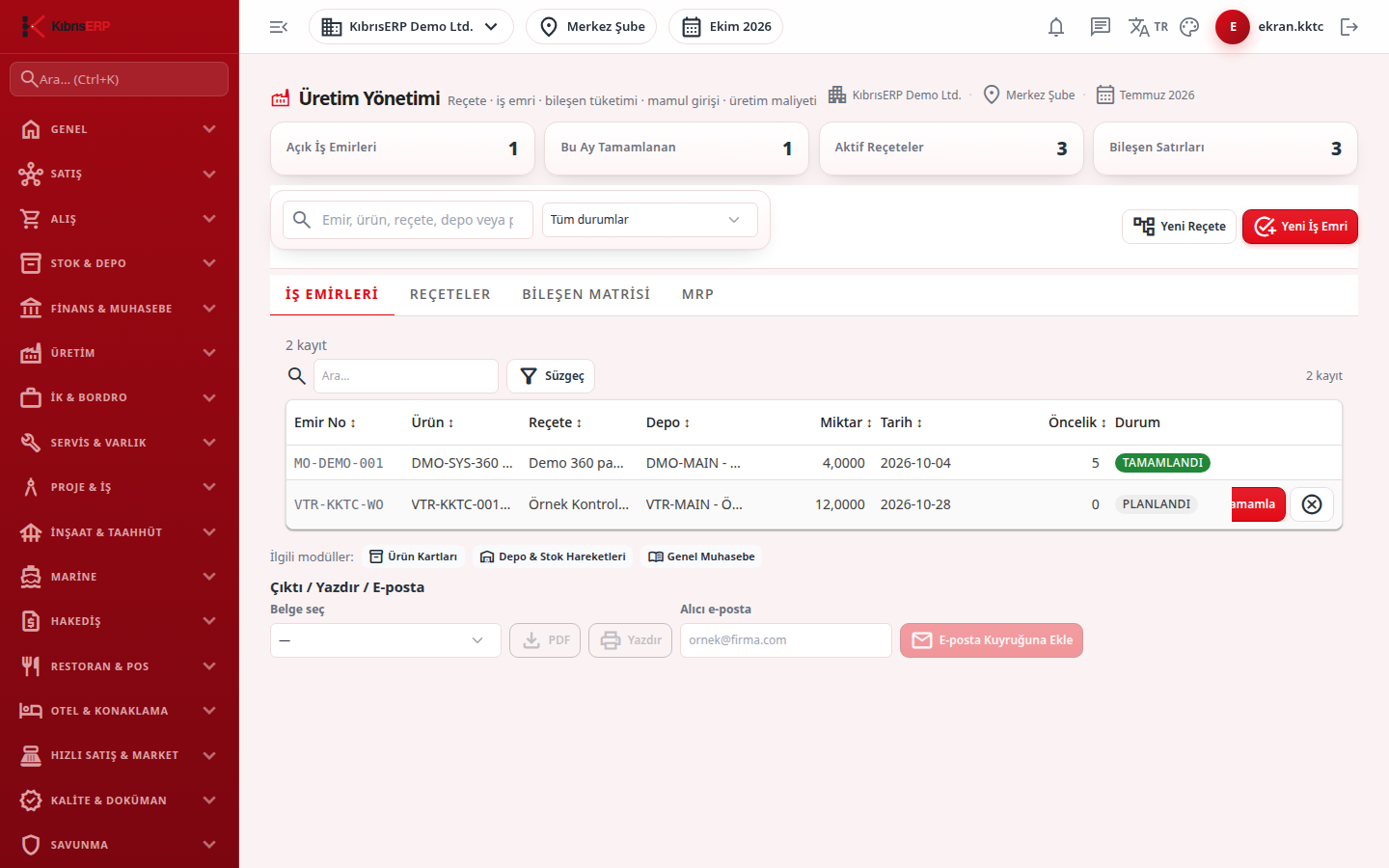This screenshot has height=868, width=1389.
Task: Sort by the Ürün column
Action: 432,422
